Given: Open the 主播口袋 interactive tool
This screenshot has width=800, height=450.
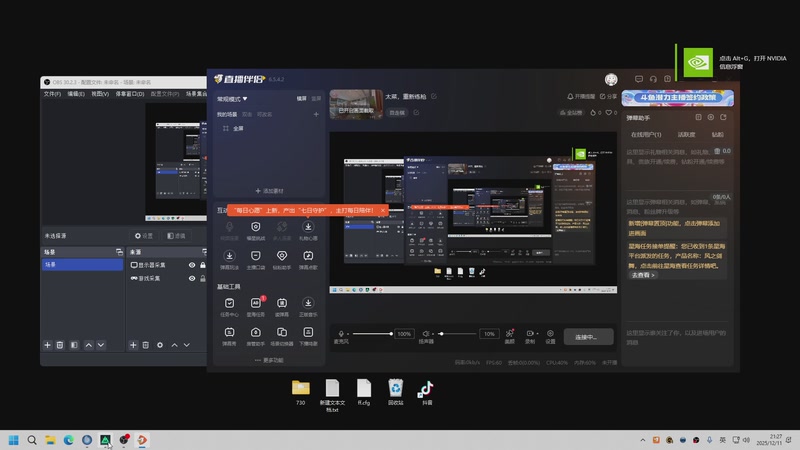Looking at the screenshot, I should (x=256, y=259).
